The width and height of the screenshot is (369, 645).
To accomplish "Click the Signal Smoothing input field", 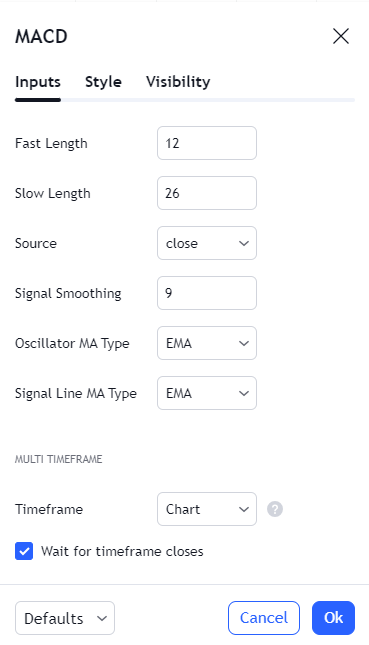I will [207, 293].
